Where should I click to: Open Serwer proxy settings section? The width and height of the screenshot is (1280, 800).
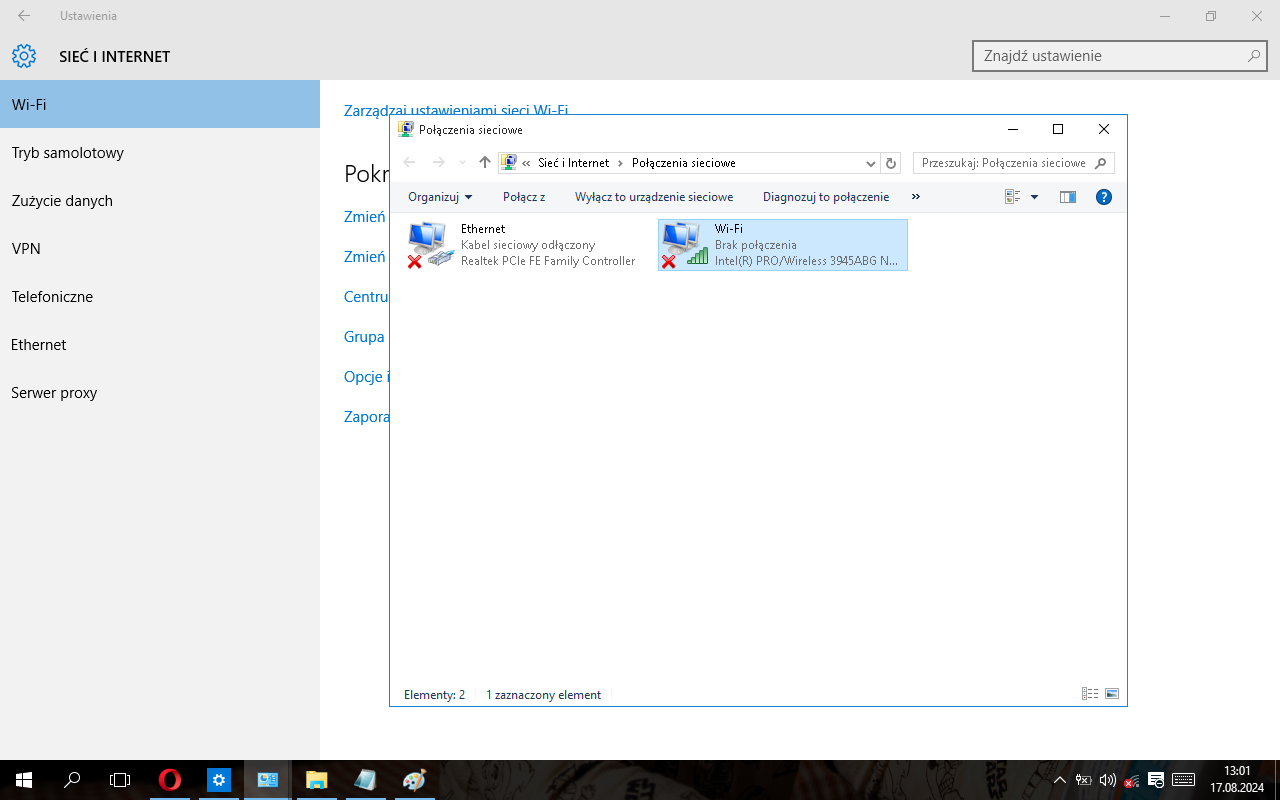coord(160,392)
